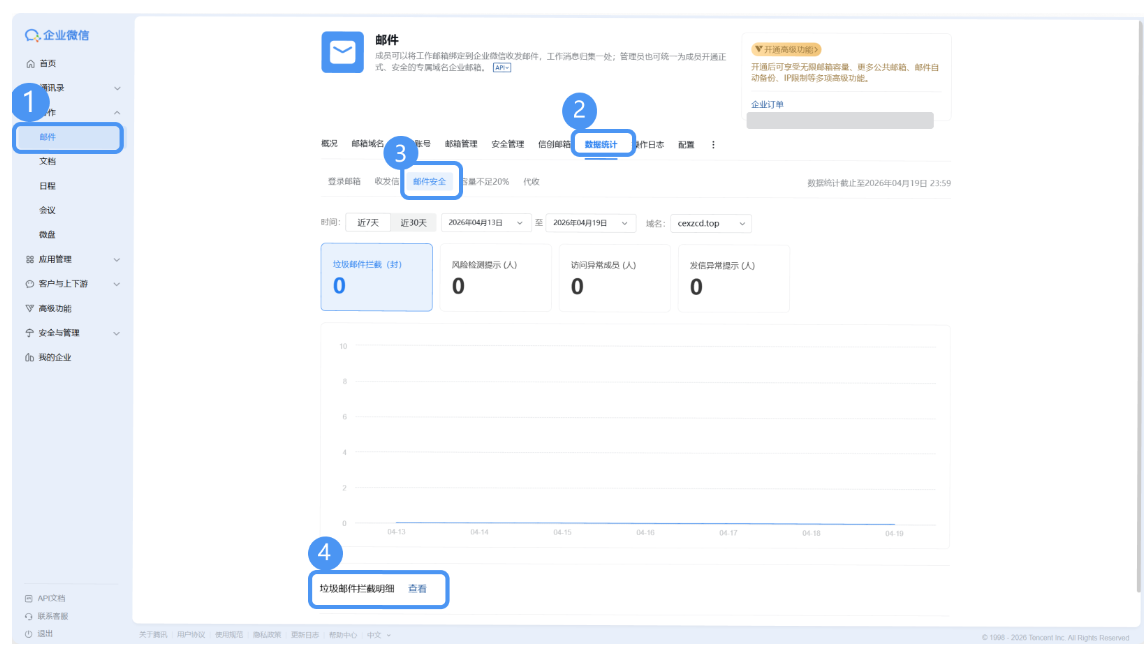This screenshot has width=1144, height=655.
Task: Open the 关于腾讯 footer link
Action: [x=153, y=635]
